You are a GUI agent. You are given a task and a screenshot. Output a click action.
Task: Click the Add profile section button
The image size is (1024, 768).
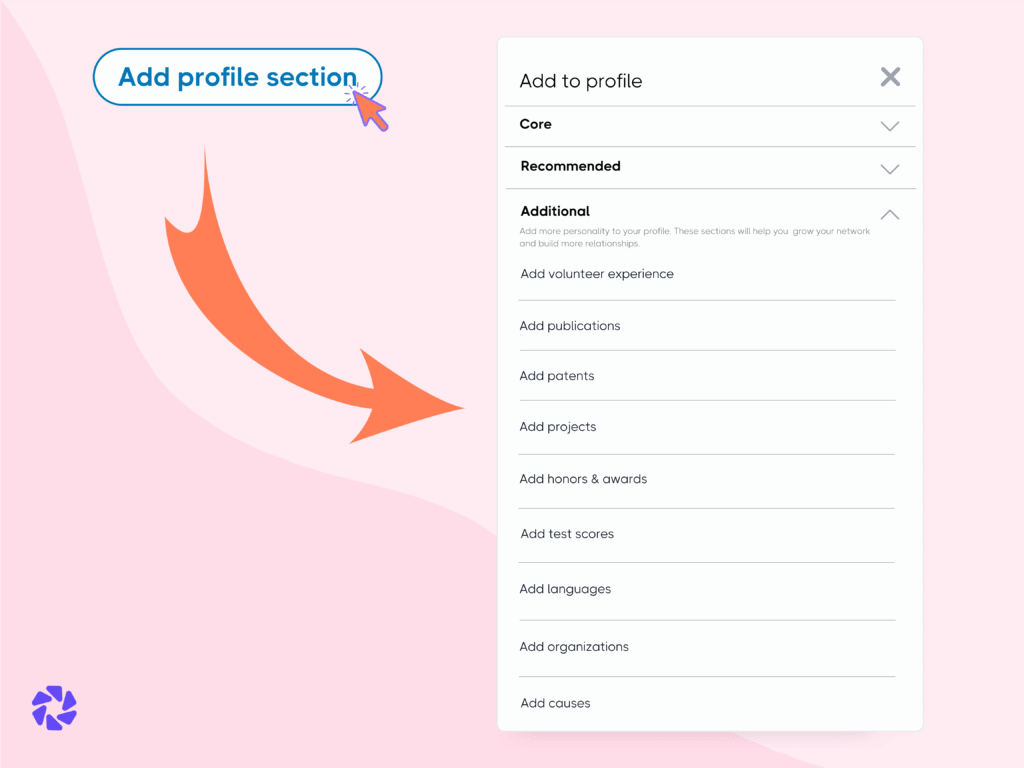pos(237,77)
